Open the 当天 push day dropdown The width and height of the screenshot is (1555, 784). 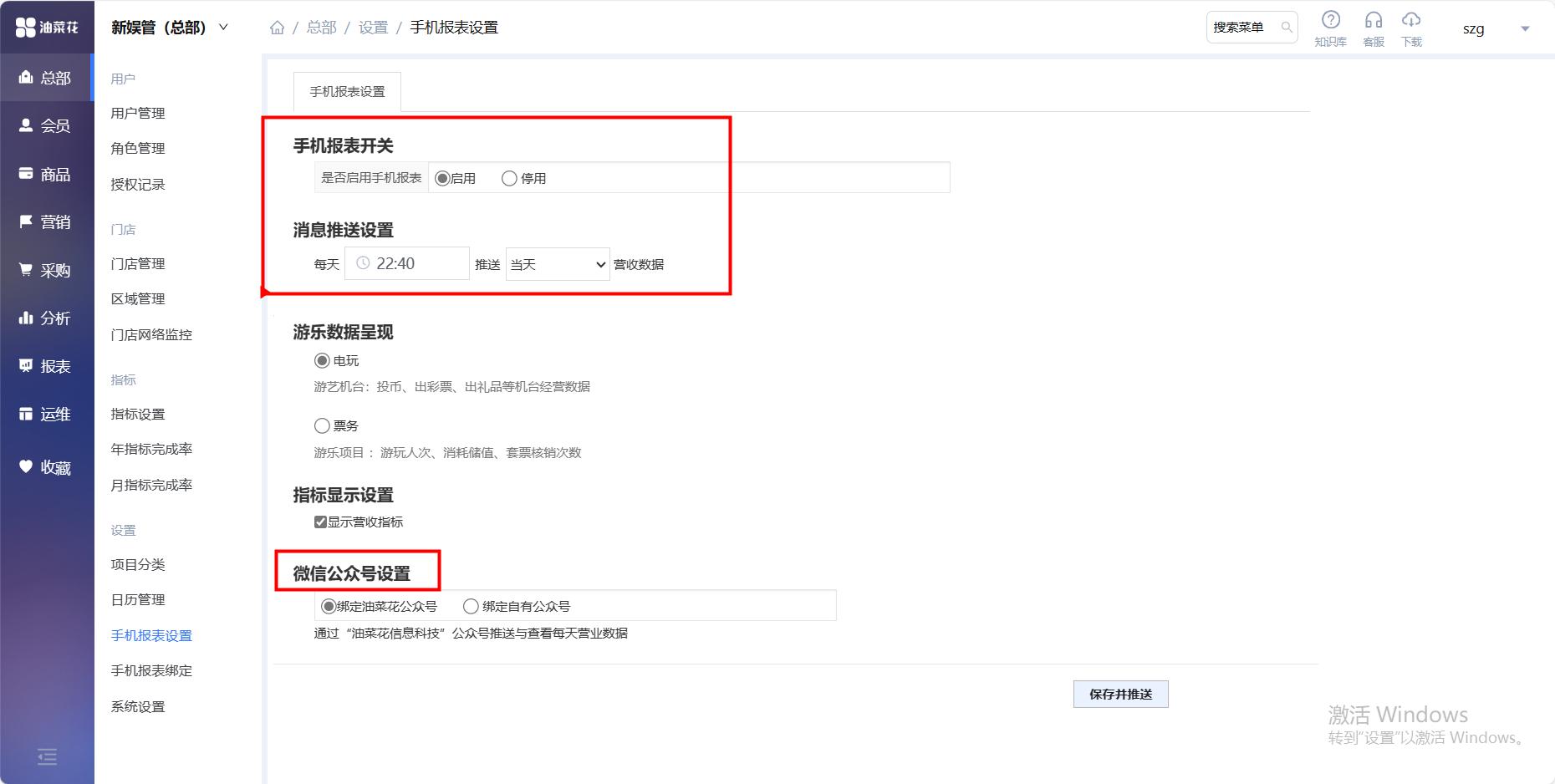(x=558, y=264)
